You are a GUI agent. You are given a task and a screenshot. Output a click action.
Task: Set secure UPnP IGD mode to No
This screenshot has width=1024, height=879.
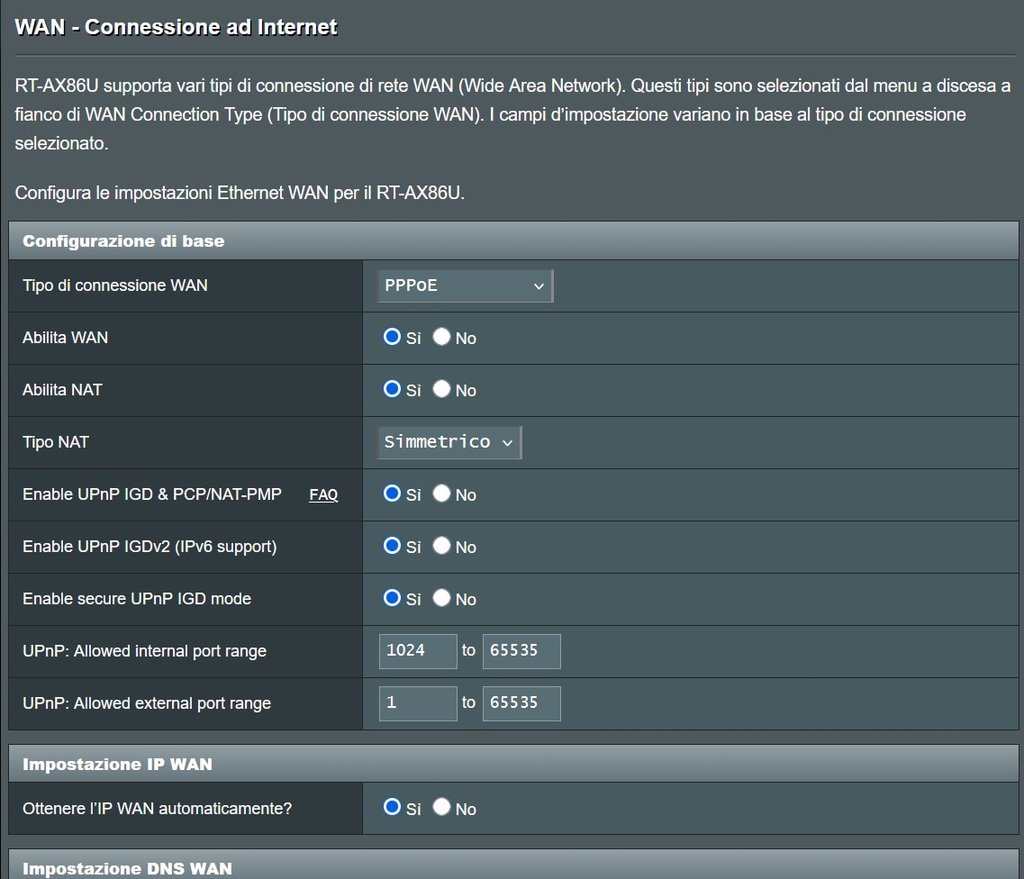(442, 598)
